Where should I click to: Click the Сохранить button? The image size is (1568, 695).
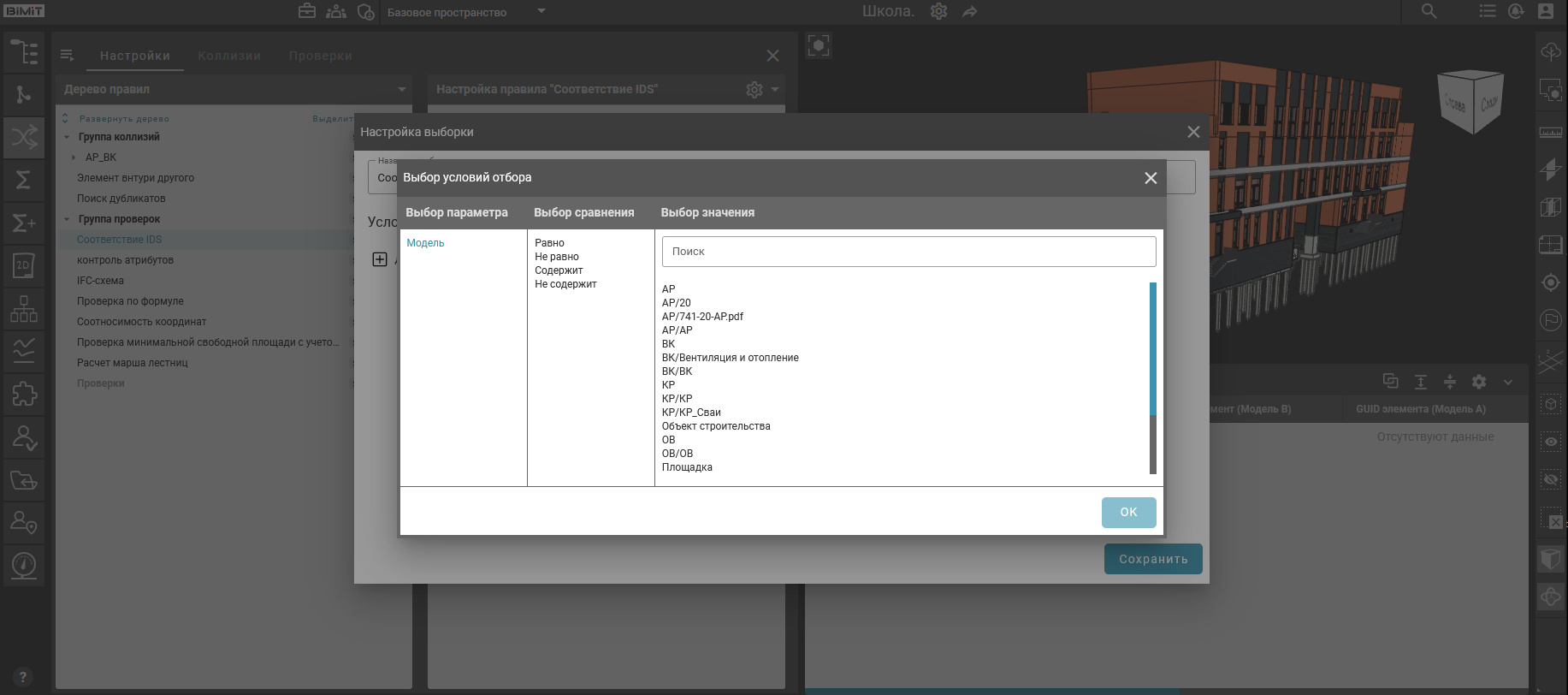[1153, 559]
